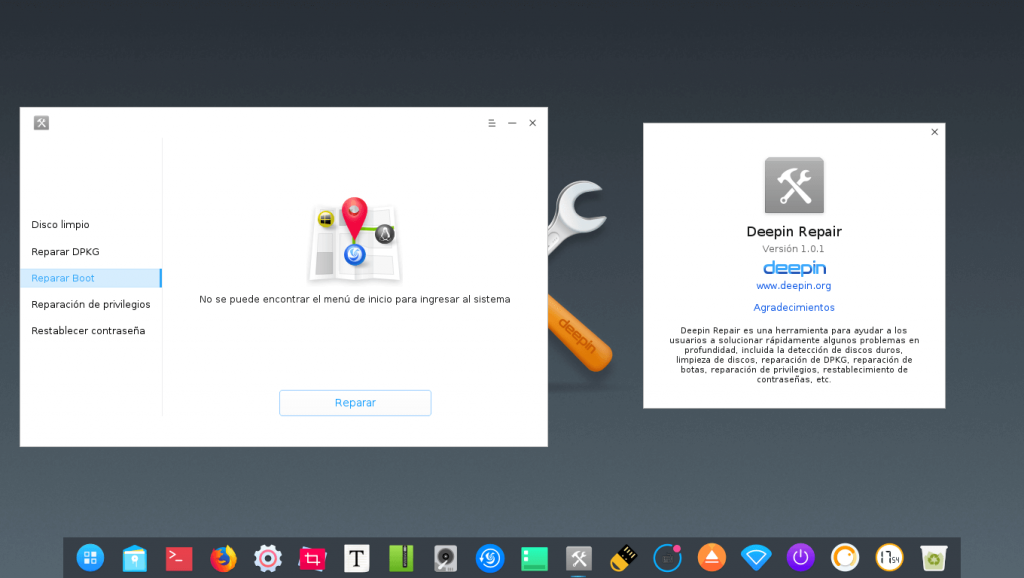Viewport: 1024px width, 578px height.
Task: Close the About Deepin Repair dialog
Action: click(x=935, y=132)
